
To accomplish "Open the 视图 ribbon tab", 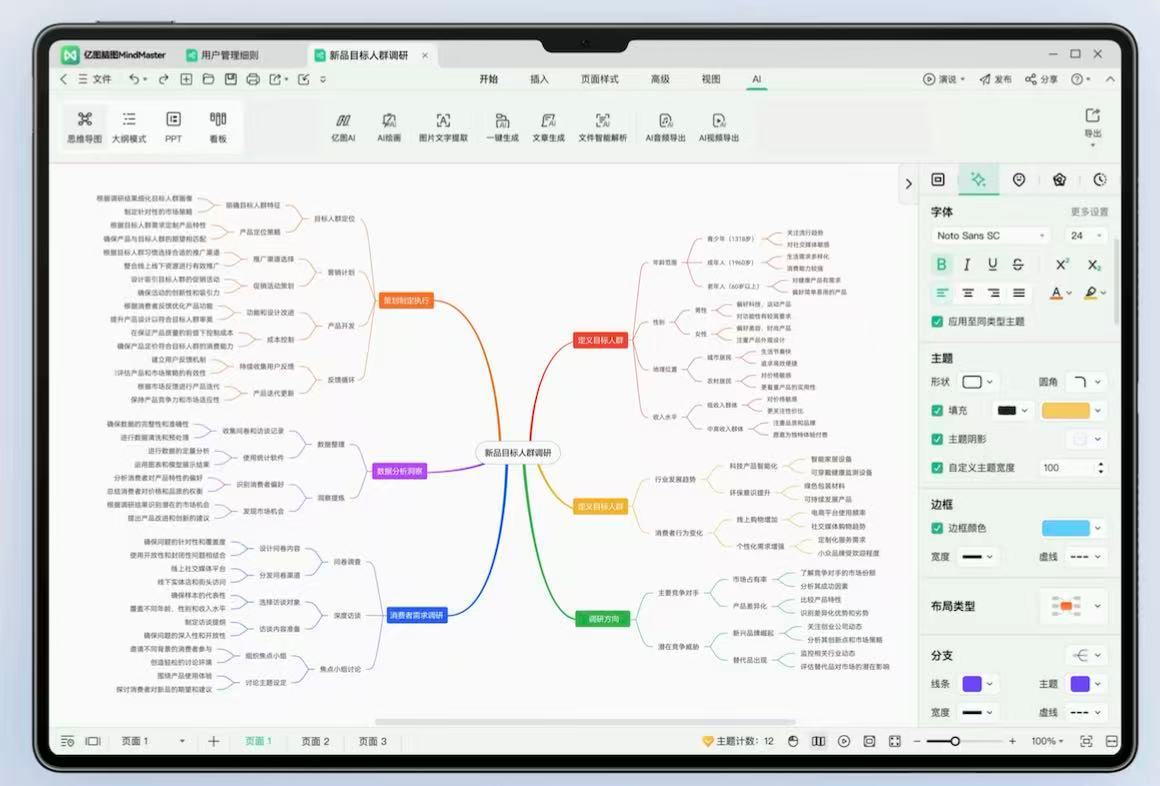I will point(711,78).
